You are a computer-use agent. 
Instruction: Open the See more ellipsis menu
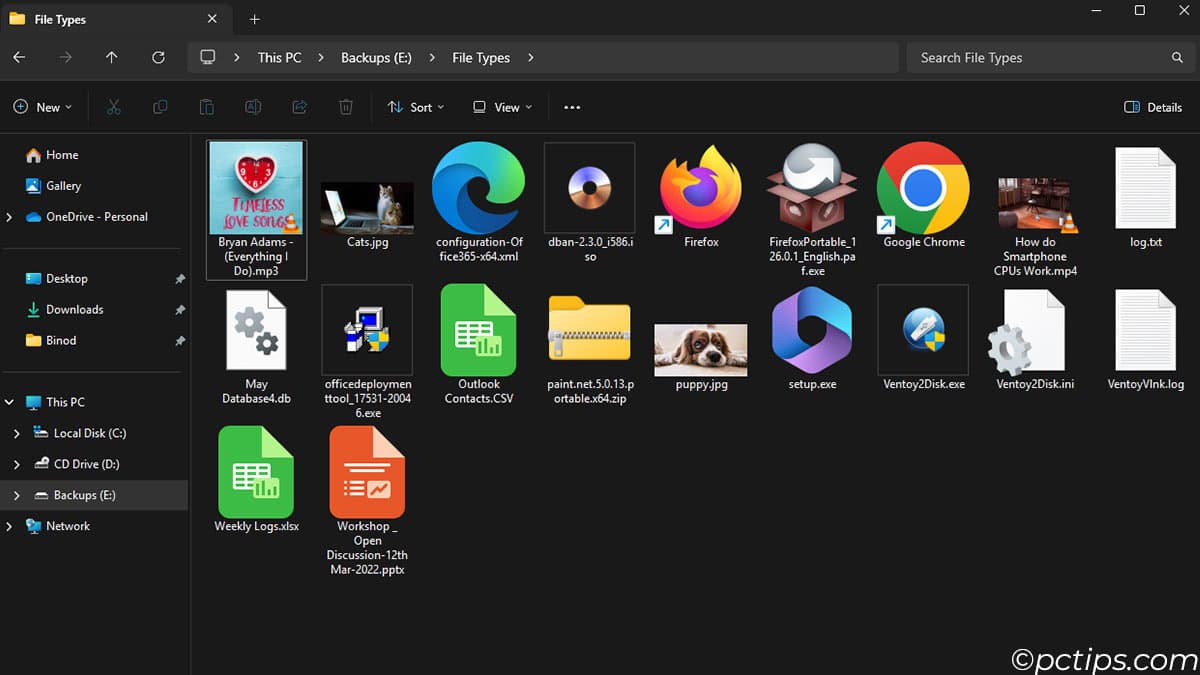[x=572, y=107]
